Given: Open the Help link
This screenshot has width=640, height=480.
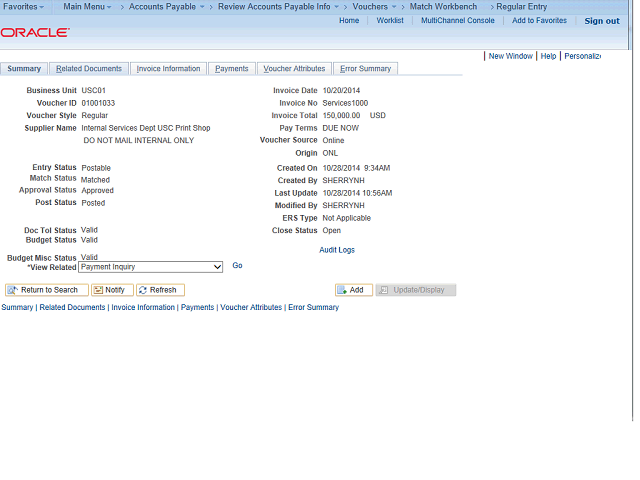Looking at the screenshot, I should [x=548, y=56].
